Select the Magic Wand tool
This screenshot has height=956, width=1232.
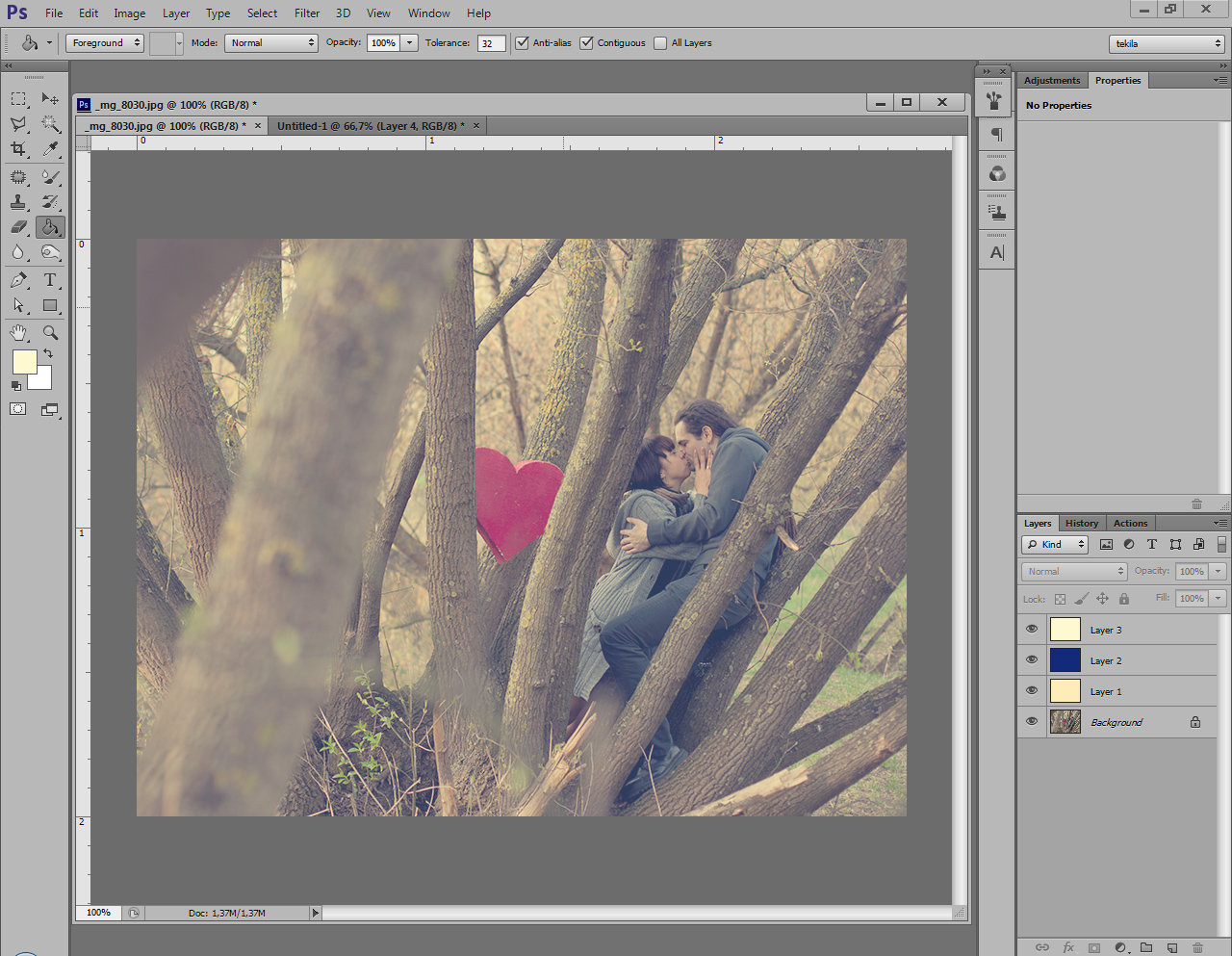click(x=50, y=124)
